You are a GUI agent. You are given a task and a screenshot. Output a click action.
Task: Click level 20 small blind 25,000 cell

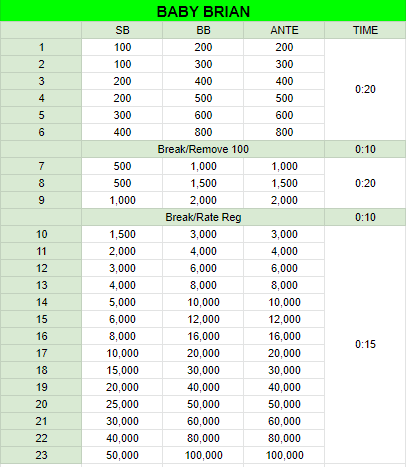(x=122, y=404)
